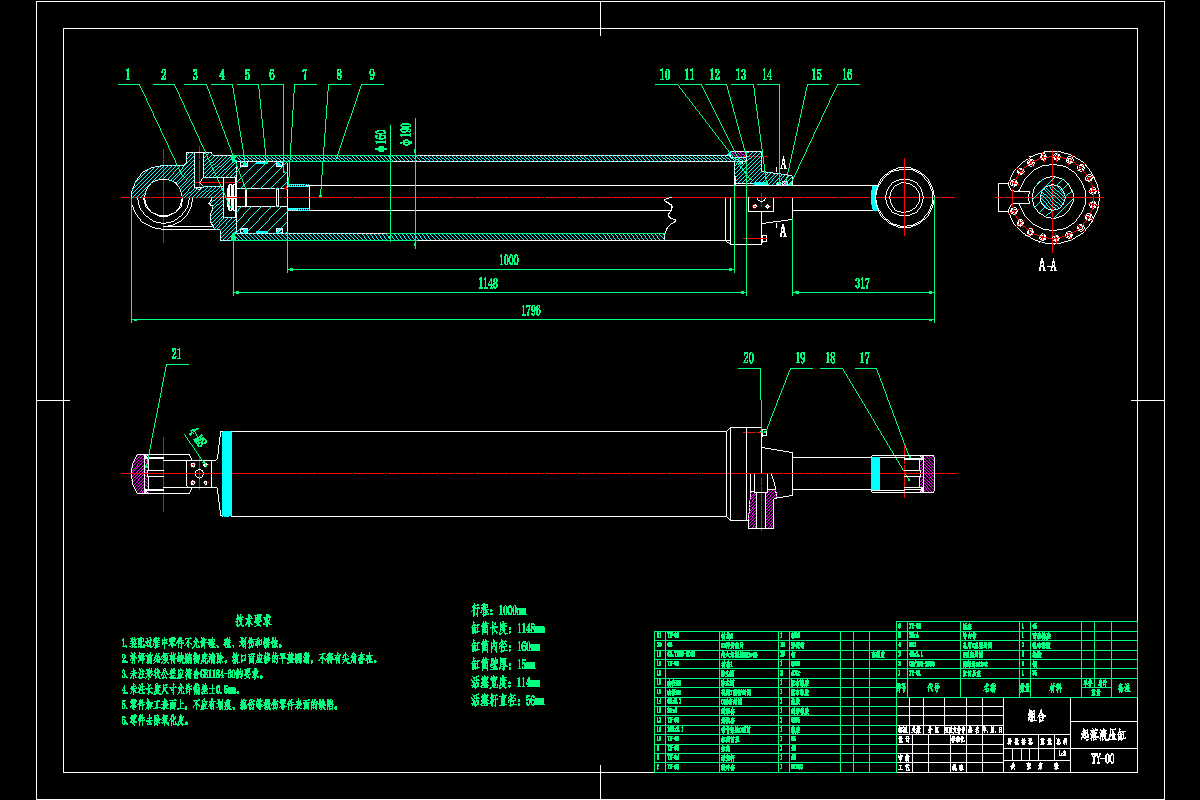Select the 缸筒内径: 160mm specification line
The height and width of the screenshot is (800, 1200).
504,645
